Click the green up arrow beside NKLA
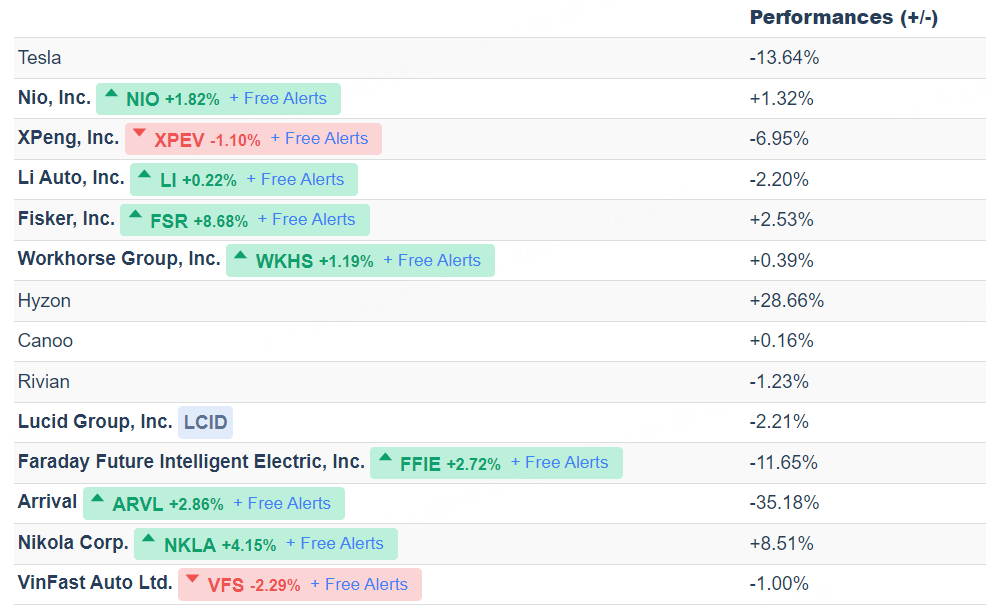Viewport: 992px width, 611px height. click(149, 539)
